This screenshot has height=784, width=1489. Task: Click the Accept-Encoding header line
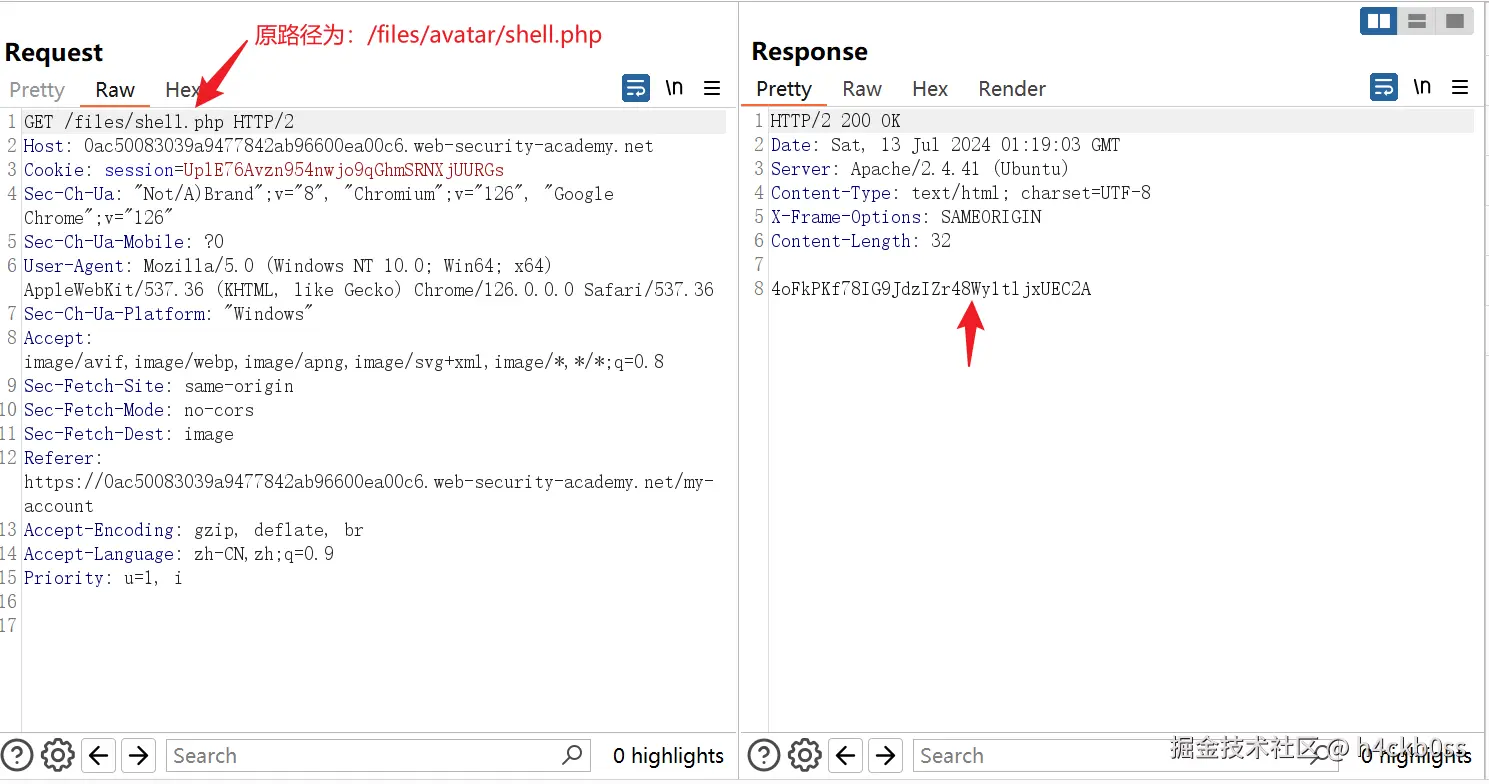click(x=194, y=530)
